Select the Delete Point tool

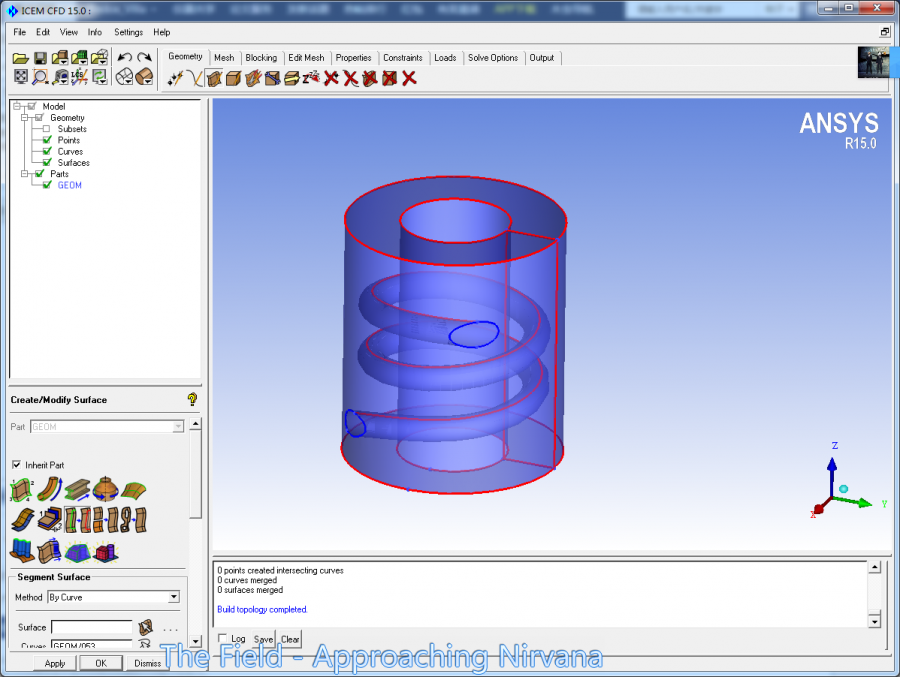point(331,78)
